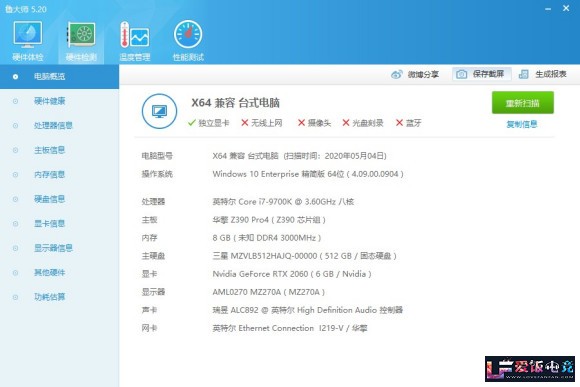Click the 微博分享 weibo icon
Screen dimensions: 580x387
[397, 74]
